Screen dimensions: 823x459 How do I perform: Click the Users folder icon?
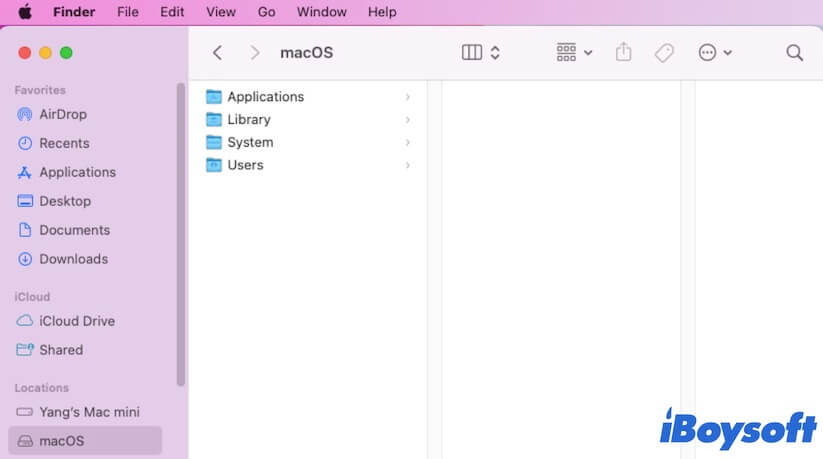(x=214, y=165)
